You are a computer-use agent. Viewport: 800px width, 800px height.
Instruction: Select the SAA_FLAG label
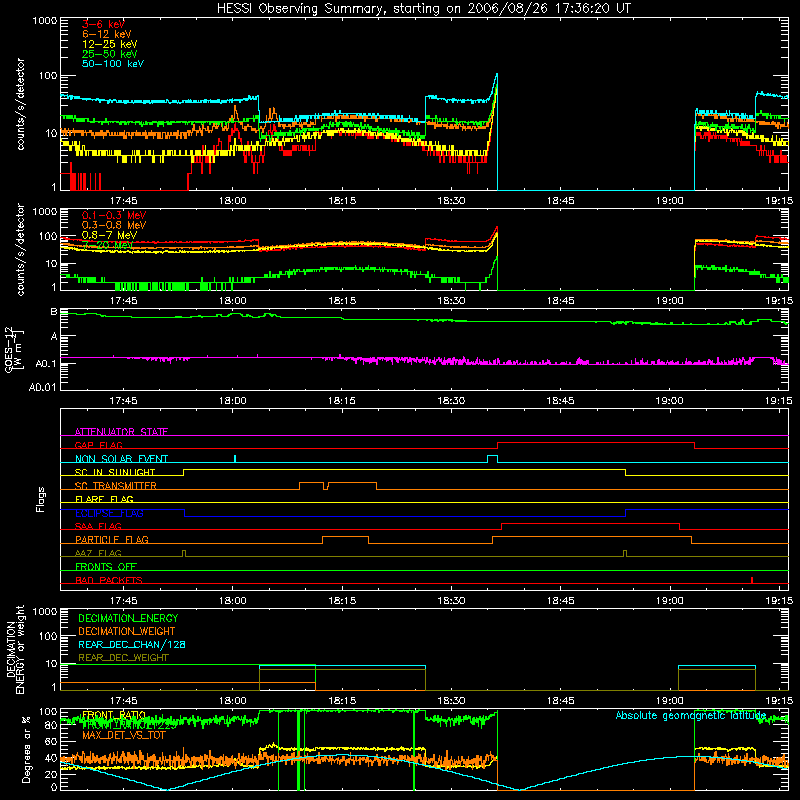98,526
